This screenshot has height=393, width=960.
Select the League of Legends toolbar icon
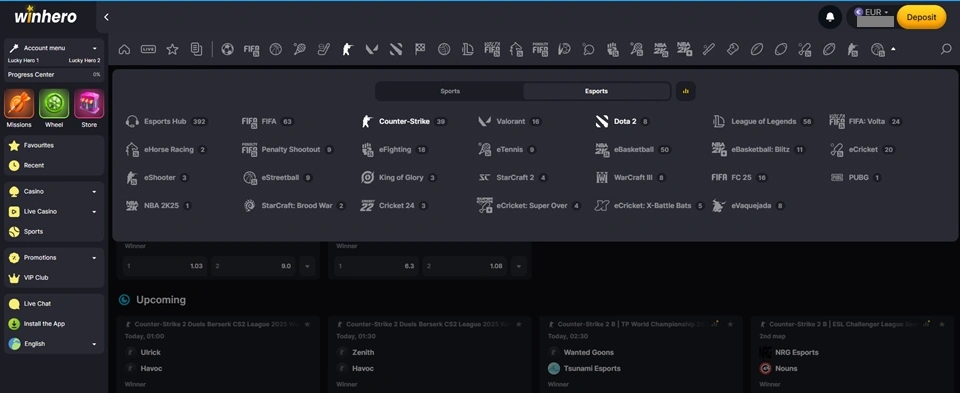point(468,50)
